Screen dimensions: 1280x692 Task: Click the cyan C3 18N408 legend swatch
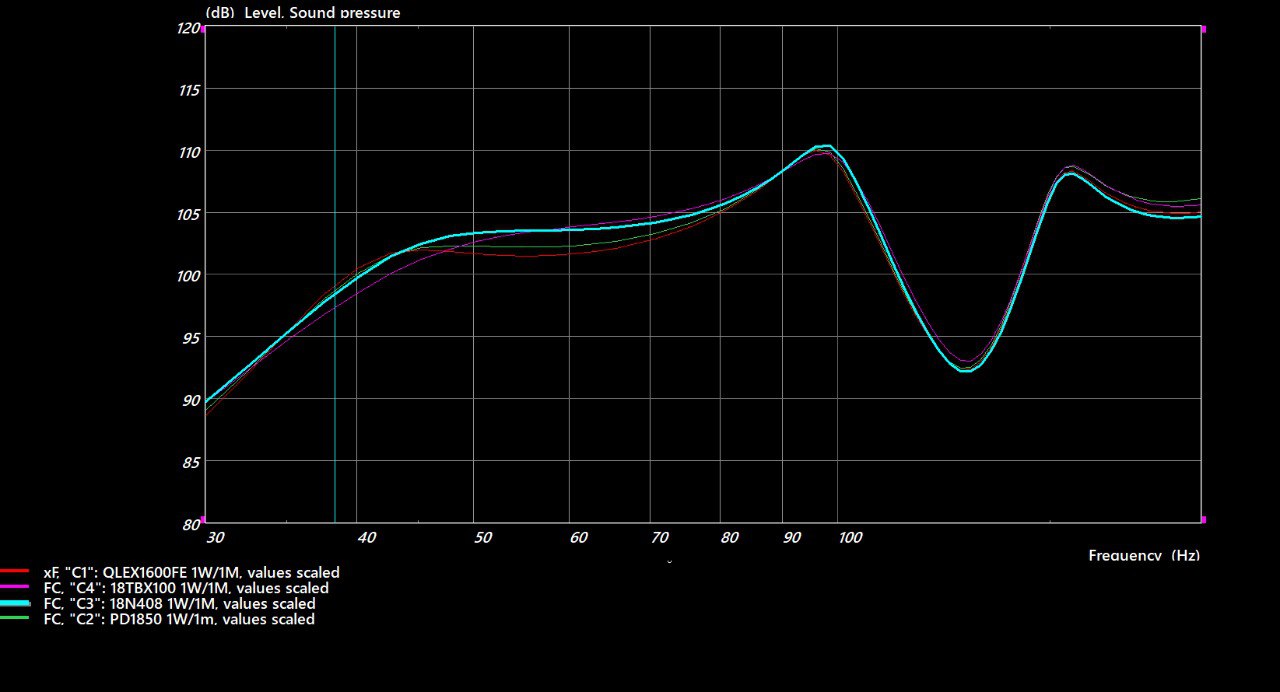[x=14, y=604]
